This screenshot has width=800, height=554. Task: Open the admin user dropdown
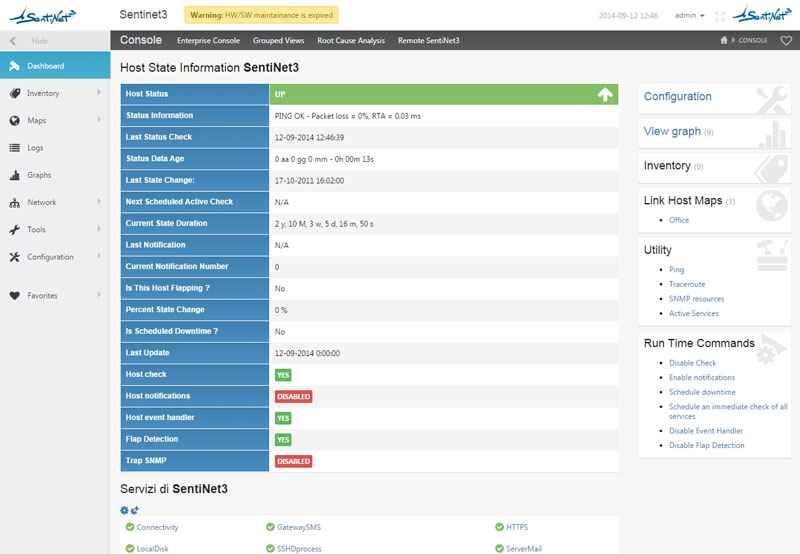click(x=689, y=15)
